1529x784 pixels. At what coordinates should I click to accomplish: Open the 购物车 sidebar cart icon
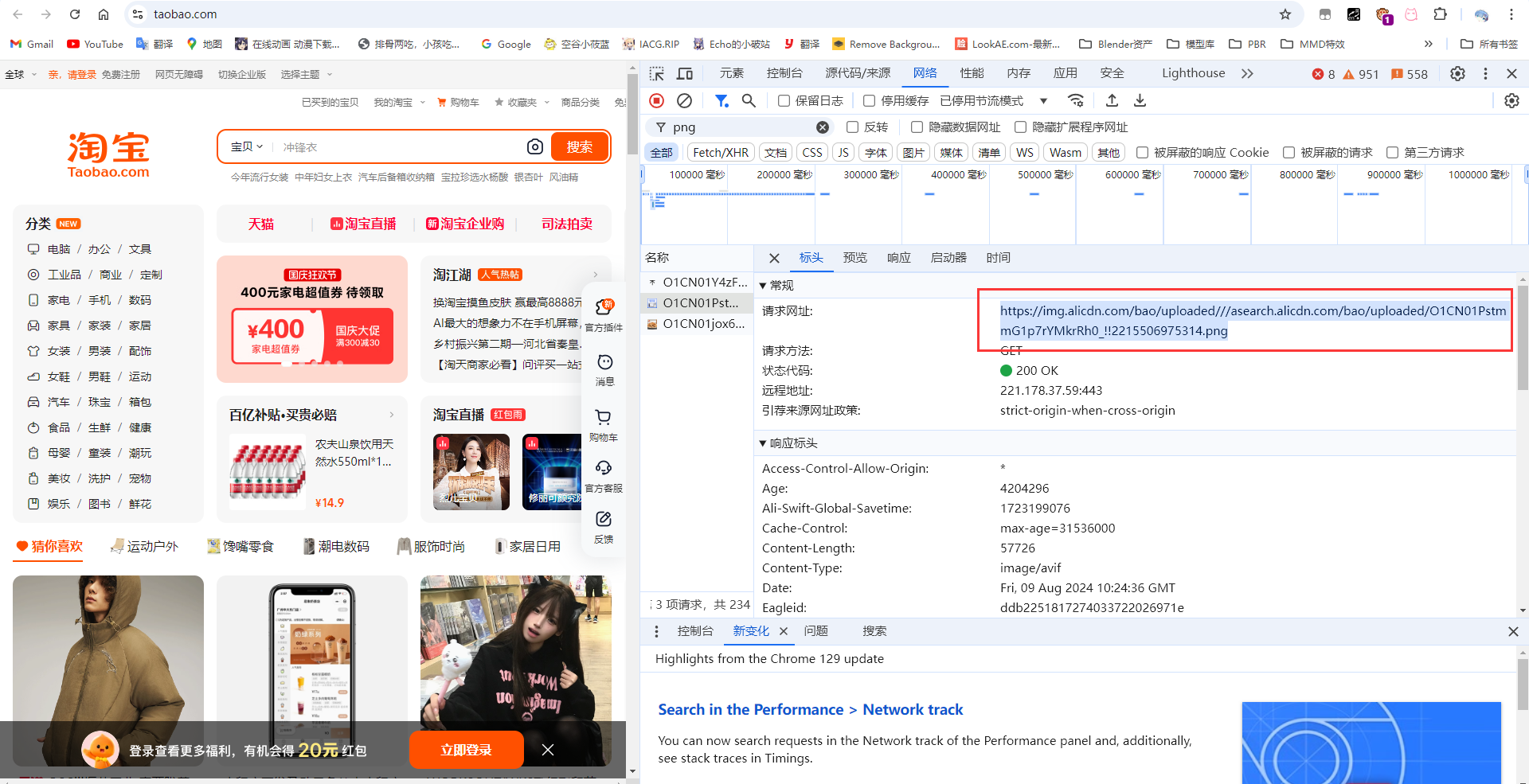pos(604,424)
